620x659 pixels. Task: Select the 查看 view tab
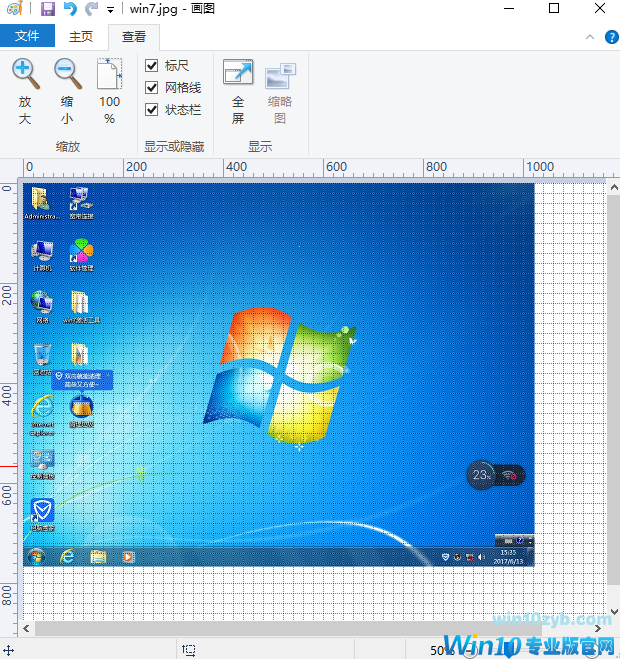pos(133,37)
